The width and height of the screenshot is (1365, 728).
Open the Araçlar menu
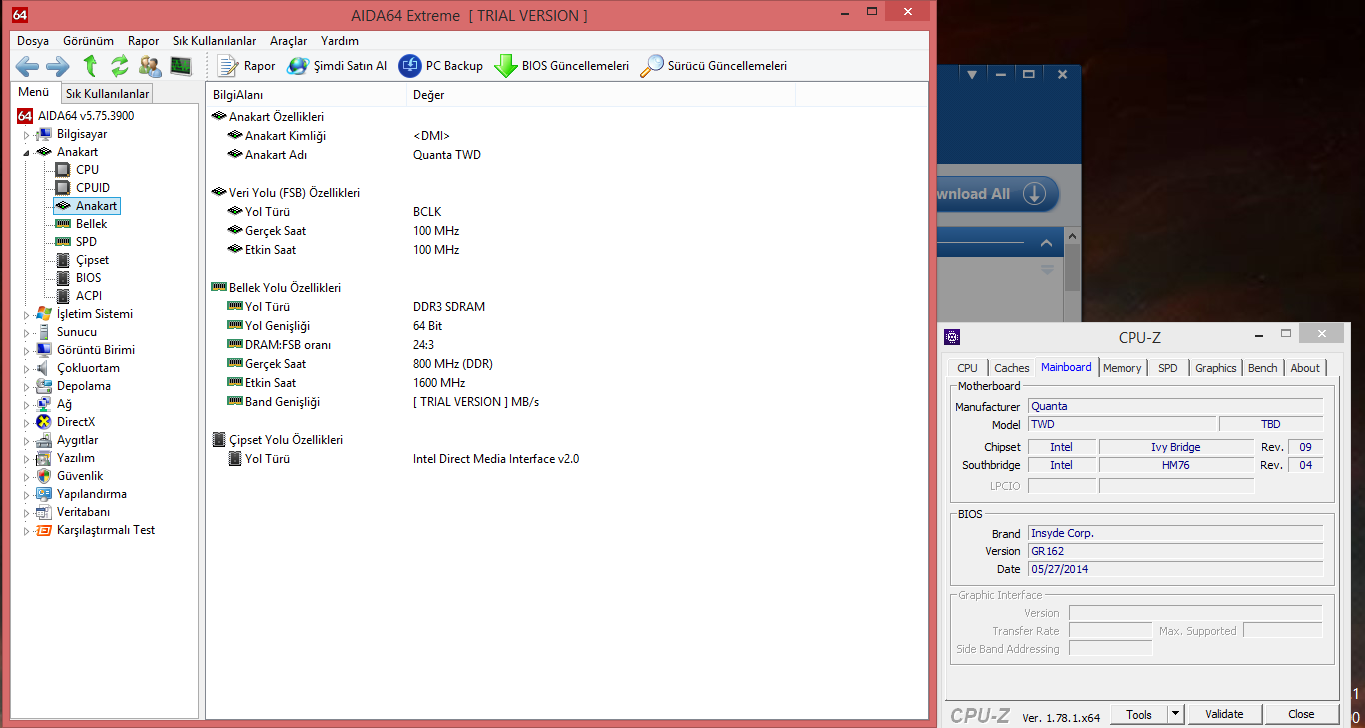point(288,41)
